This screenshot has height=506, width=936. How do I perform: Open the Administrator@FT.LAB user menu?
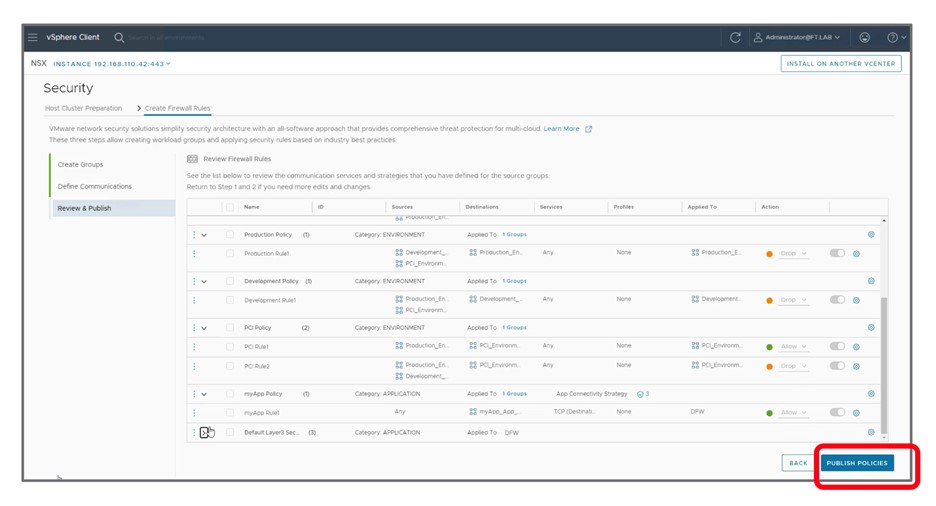797,37
